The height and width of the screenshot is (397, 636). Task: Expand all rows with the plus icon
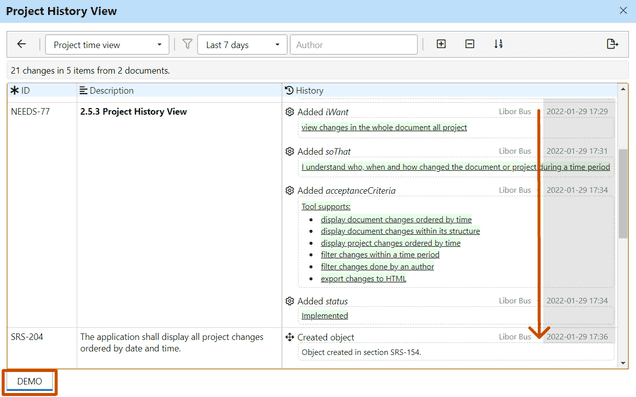[x=441, y=44]
